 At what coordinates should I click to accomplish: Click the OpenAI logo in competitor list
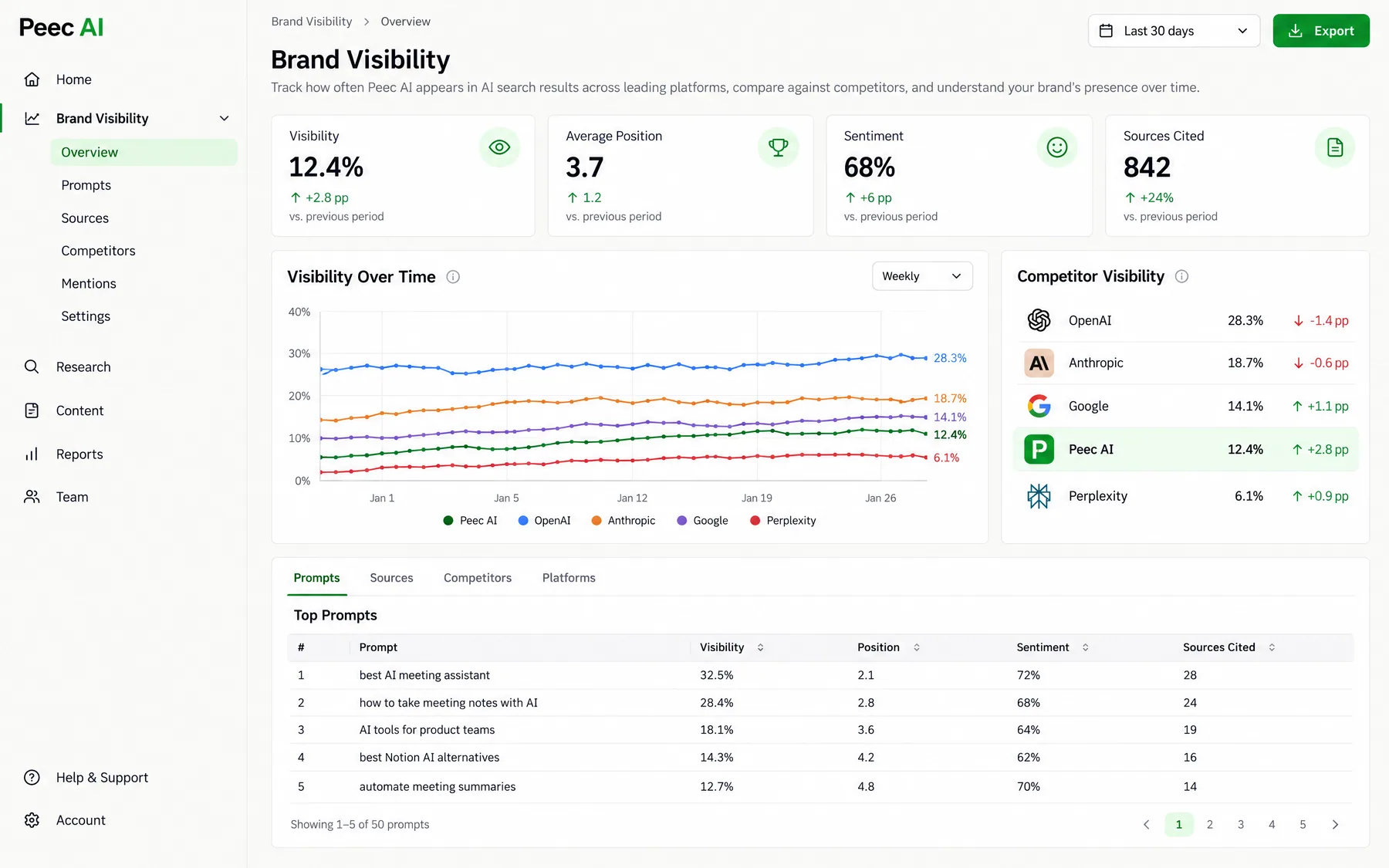click(1039, 320)
